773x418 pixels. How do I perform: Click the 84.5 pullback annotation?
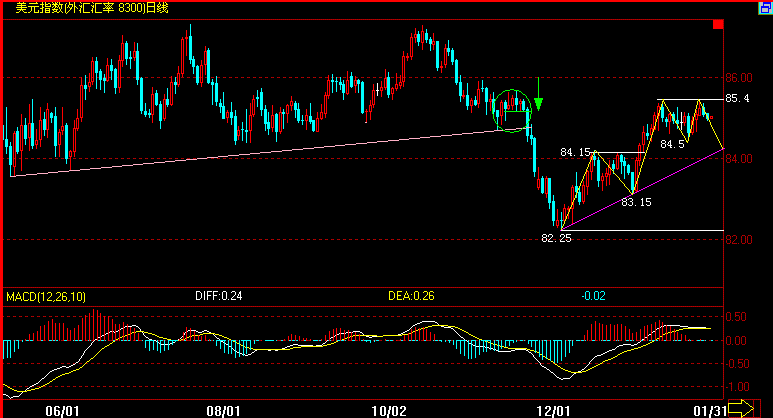point(672,144)
